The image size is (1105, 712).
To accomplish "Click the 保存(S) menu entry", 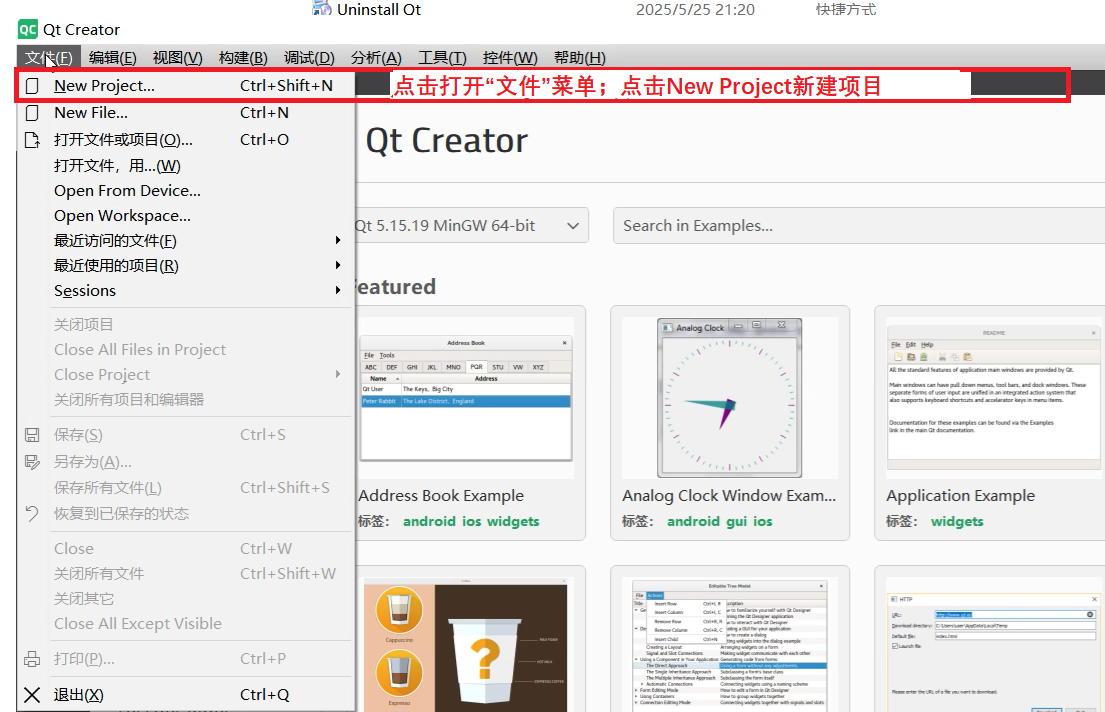I will 187,435.
